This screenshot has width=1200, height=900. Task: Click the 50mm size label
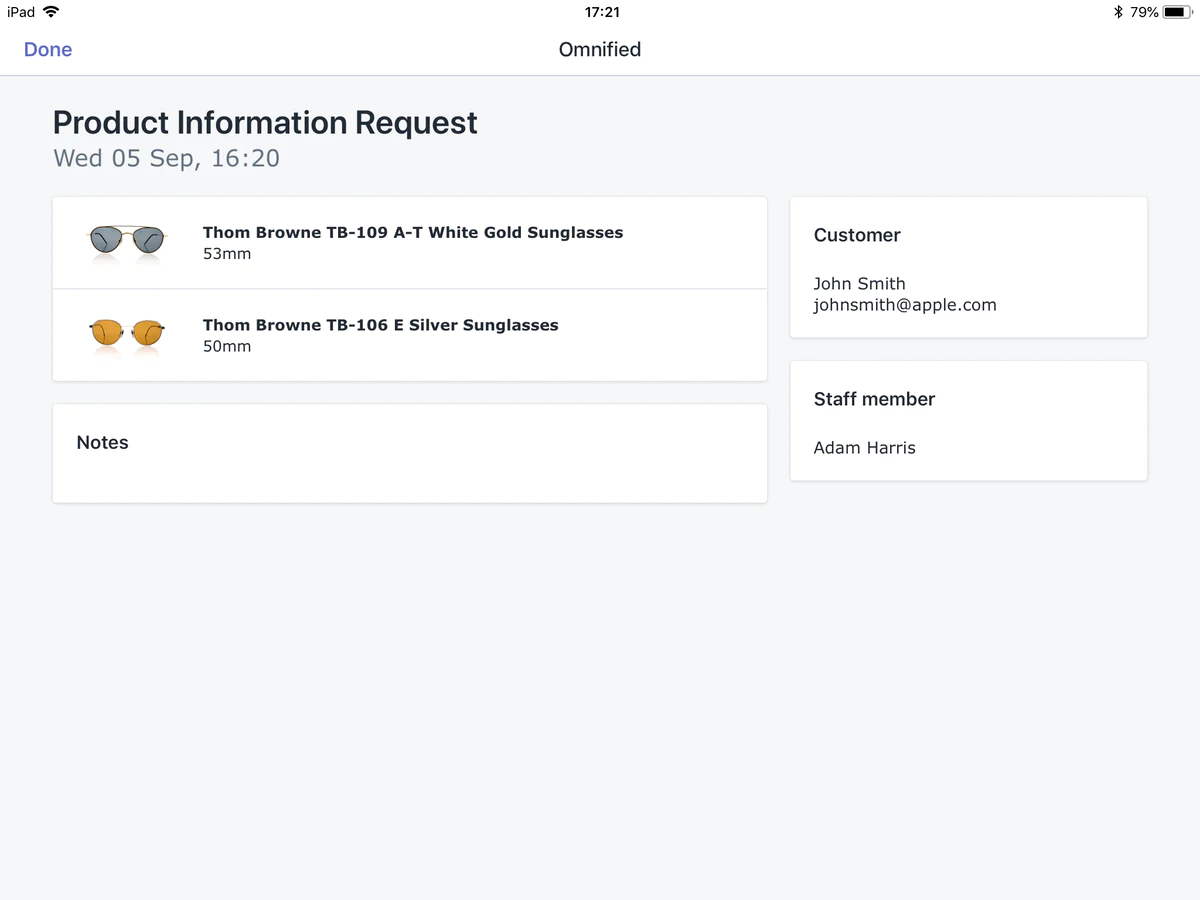point(227,347)
